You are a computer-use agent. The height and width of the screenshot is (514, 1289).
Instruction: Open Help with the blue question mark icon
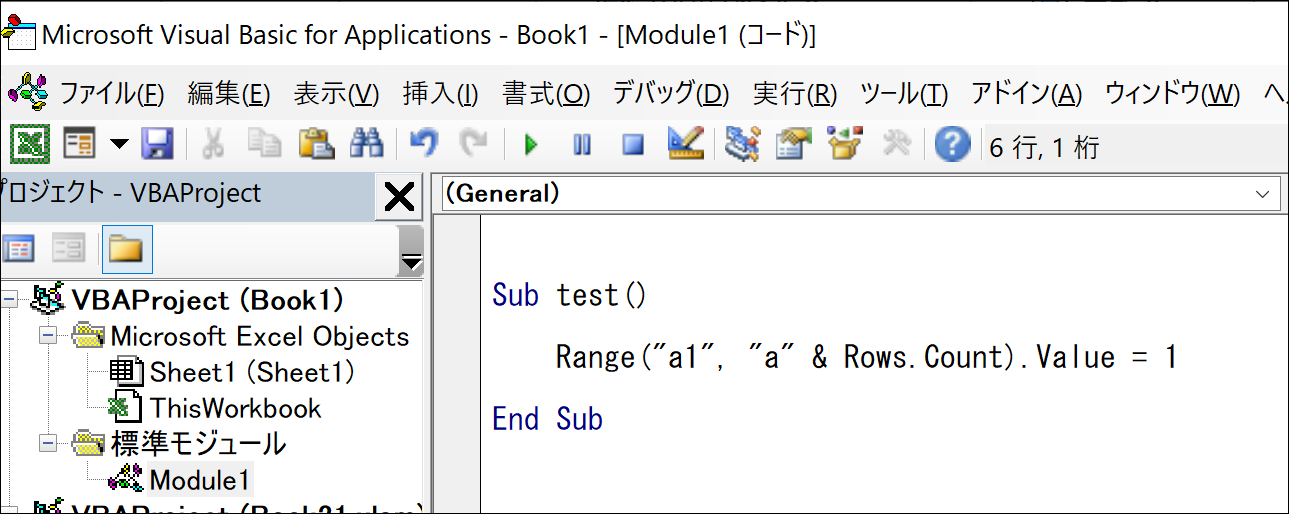[952, 145]
